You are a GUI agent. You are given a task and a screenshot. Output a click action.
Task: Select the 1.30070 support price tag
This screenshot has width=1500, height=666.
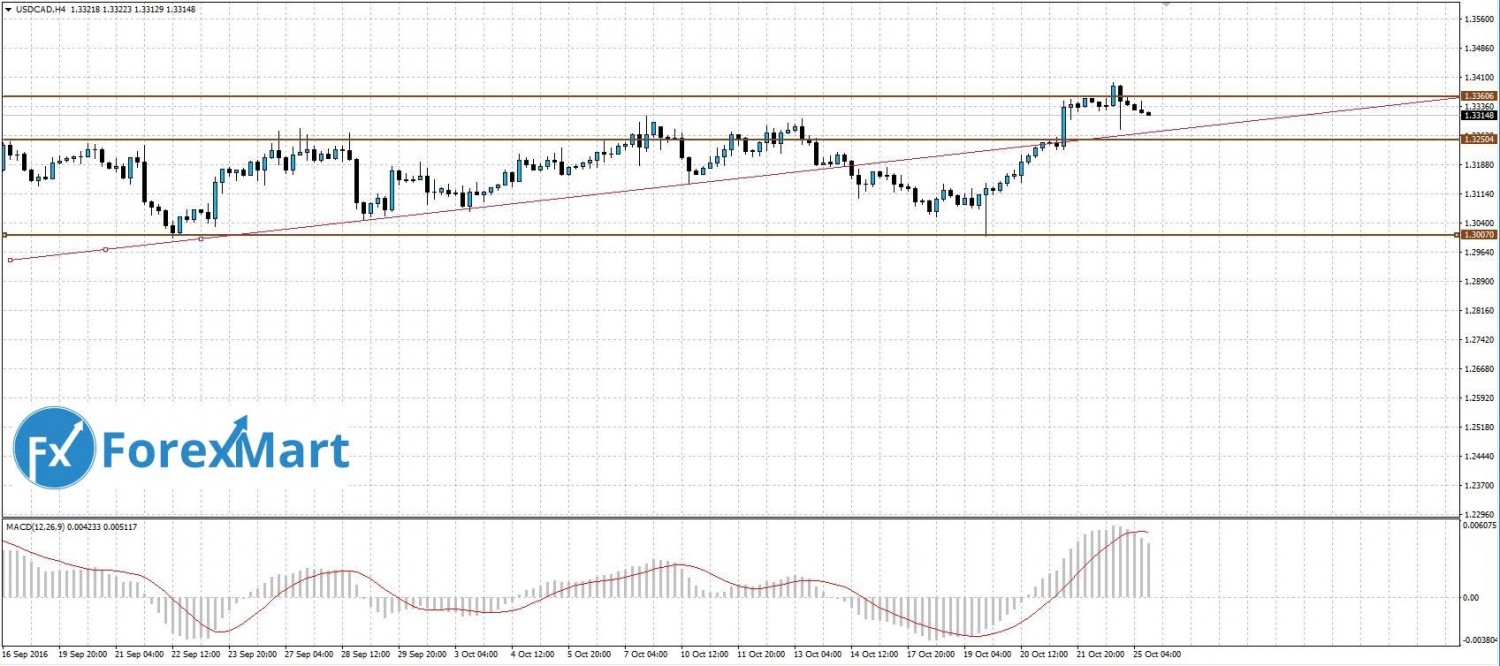[x=1478, y=234]
